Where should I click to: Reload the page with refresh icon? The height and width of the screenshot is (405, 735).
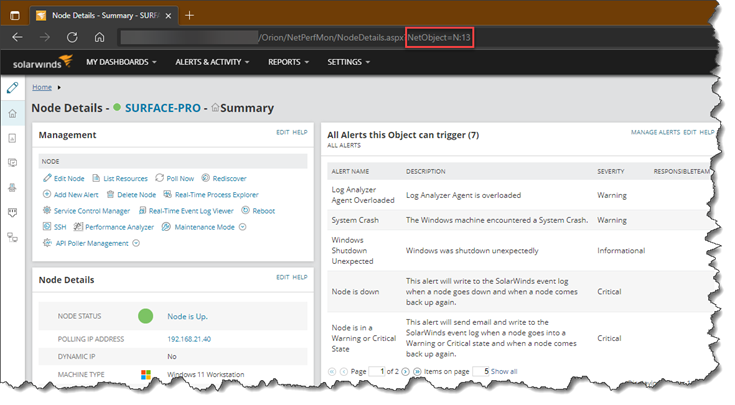click(x=72, y=37)
